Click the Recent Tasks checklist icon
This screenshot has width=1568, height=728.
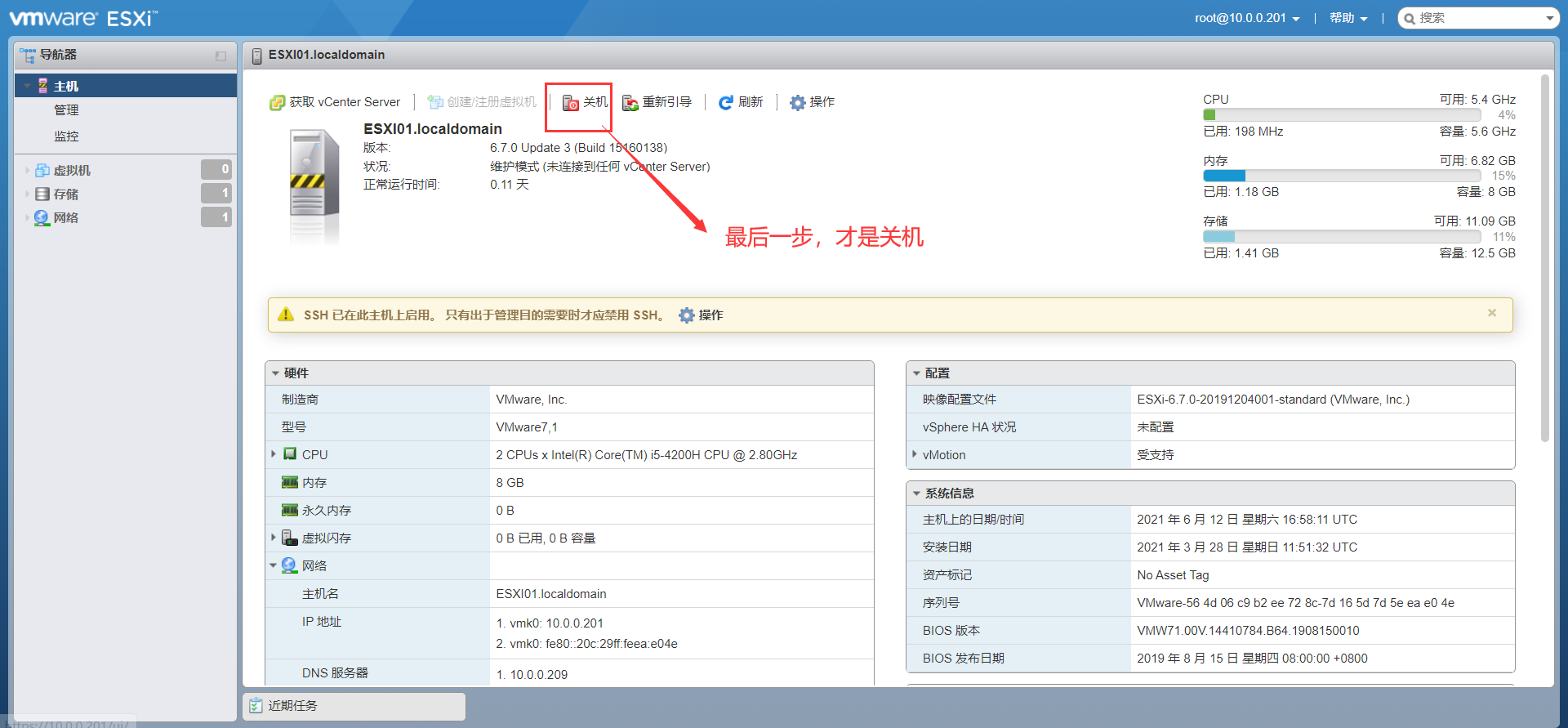tap(256, 705)
